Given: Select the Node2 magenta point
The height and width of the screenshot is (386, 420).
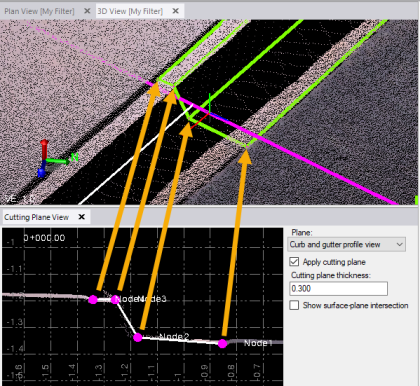Looking at the screenshot, I should click(x=138, y=338).
